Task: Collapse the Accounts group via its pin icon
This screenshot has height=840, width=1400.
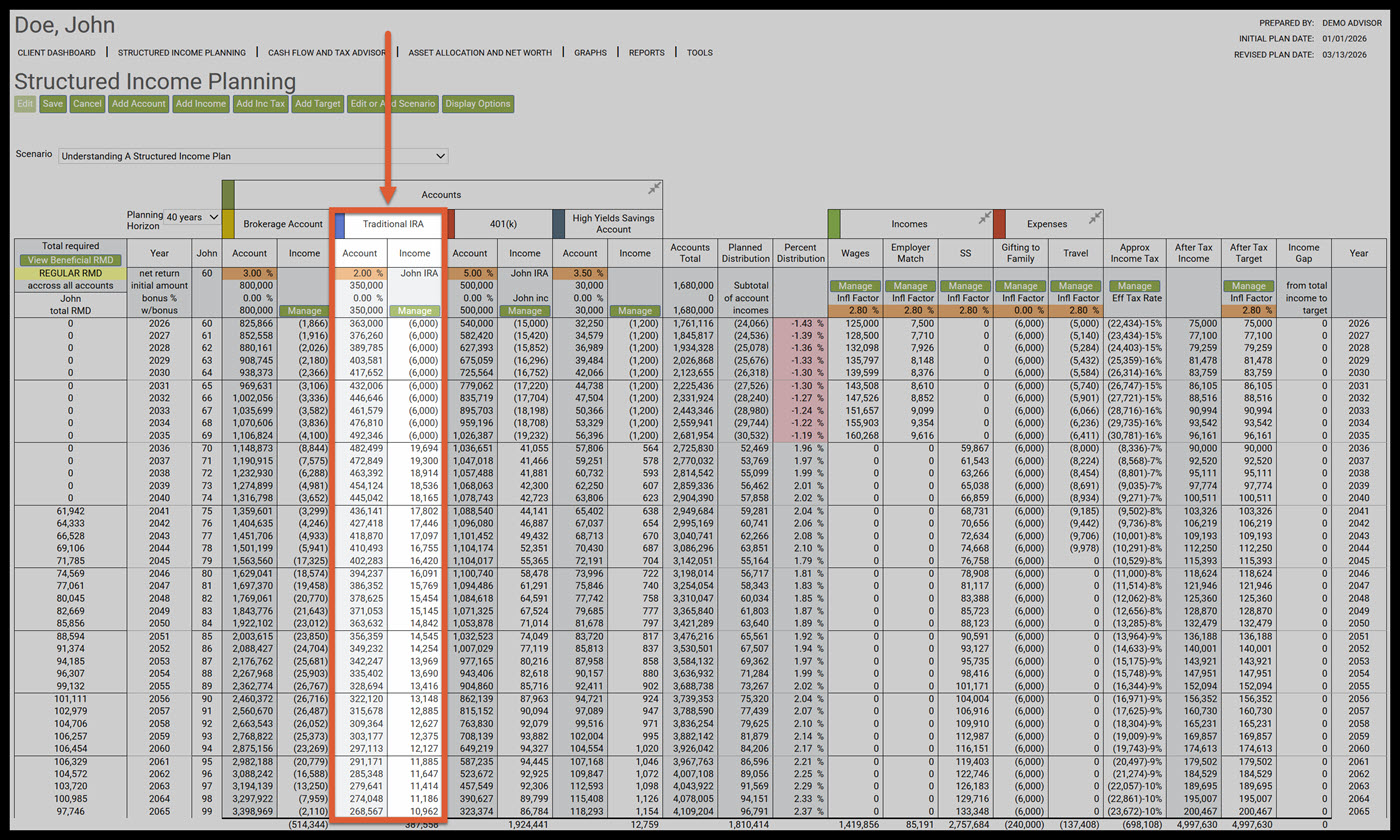Action: (x=654, y=188)
